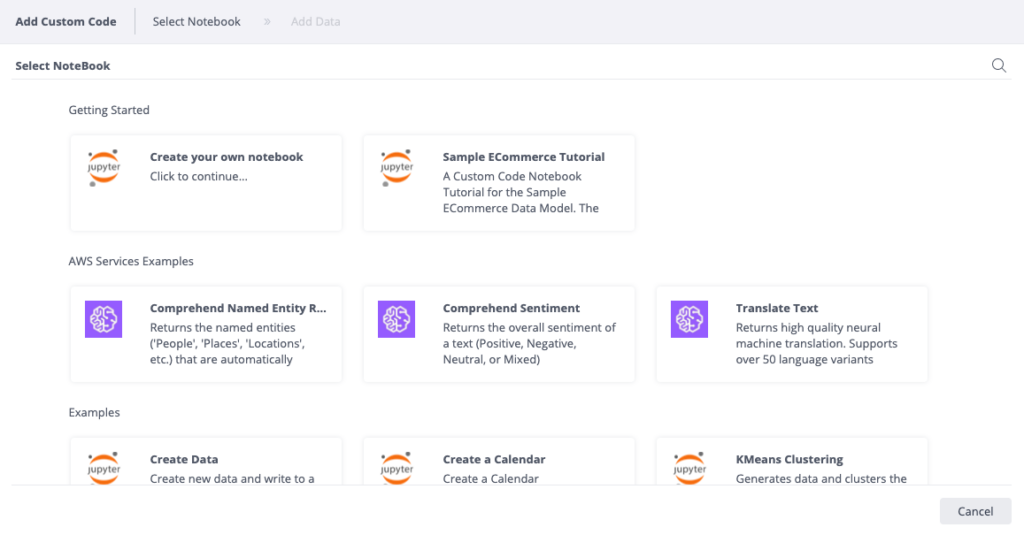The height and width of the screenshot is (535, 1024).
Task: Click 'A Custom Code Notebook' description
Action: [512, 176]
